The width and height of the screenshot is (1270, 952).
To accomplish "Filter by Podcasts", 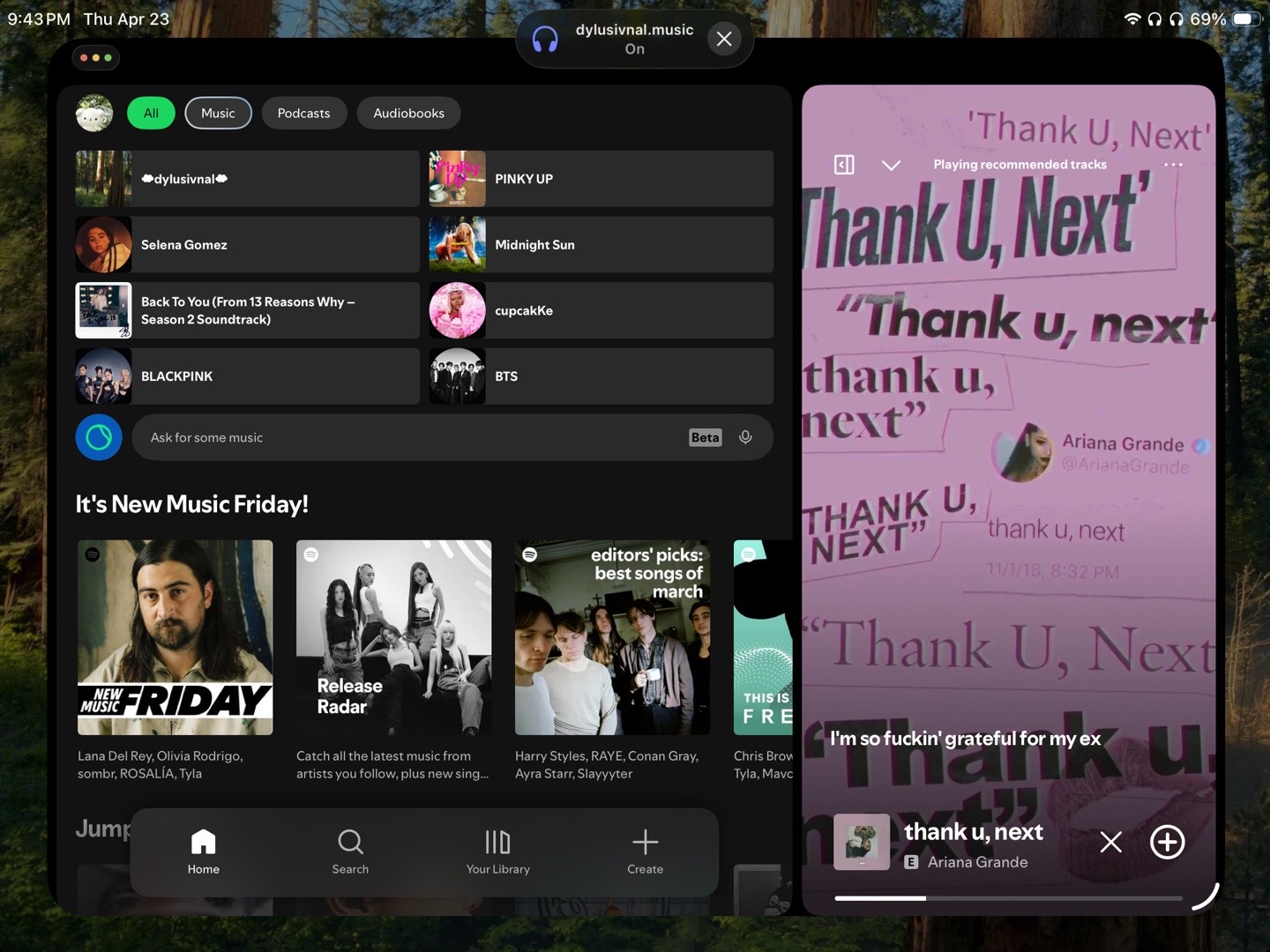I will pyautogui.click(x=303, y=113).
